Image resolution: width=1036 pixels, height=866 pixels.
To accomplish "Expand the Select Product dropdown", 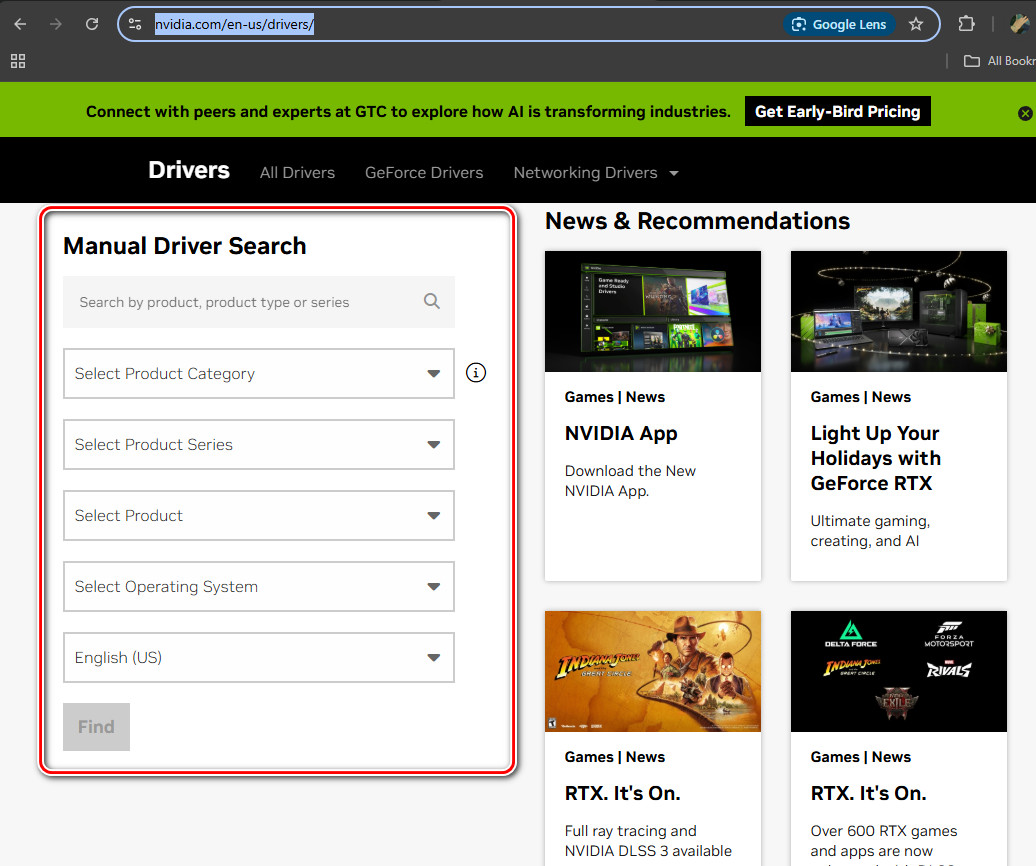I will (x=258, y=515).
